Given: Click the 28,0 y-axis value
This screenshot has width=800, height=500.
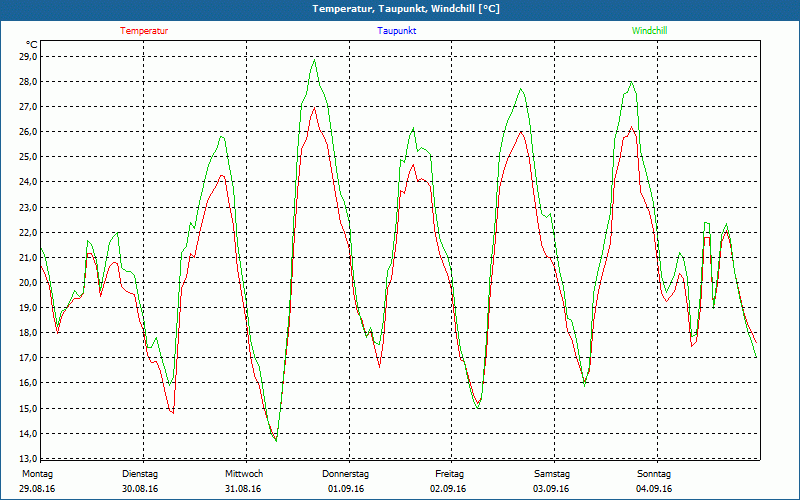Looking at the screenshot, I should coord(28,82).
